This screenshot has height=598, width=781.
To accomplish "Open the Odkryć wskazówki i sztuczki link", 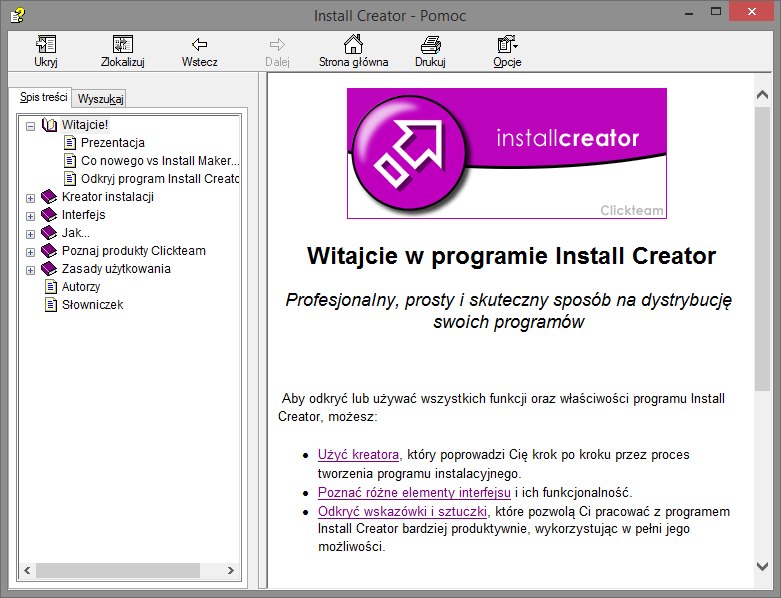I will coord(402,511).
